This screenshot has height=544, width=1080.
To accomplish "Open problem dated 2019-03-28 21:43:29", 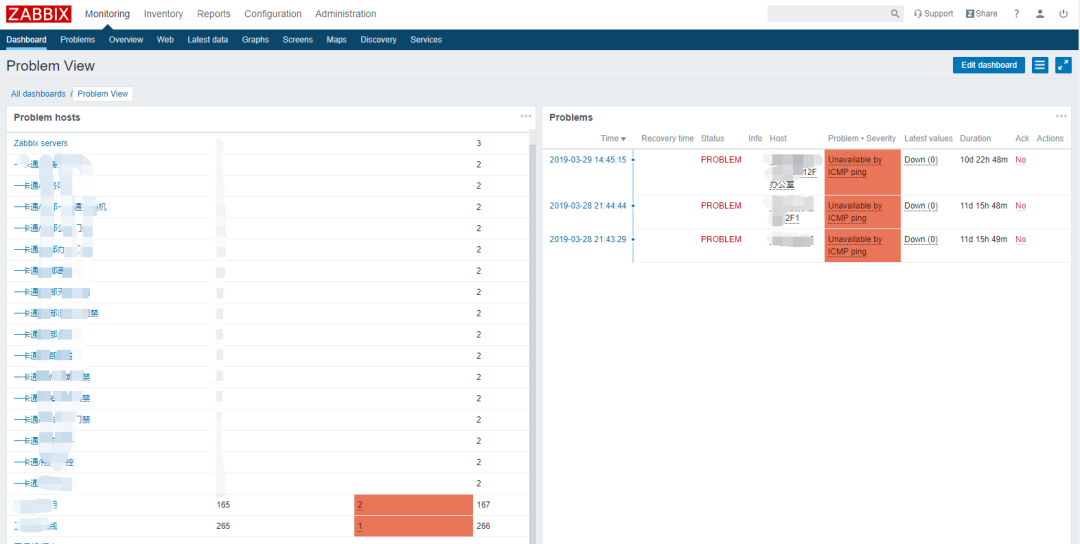I will click(588, 239).
